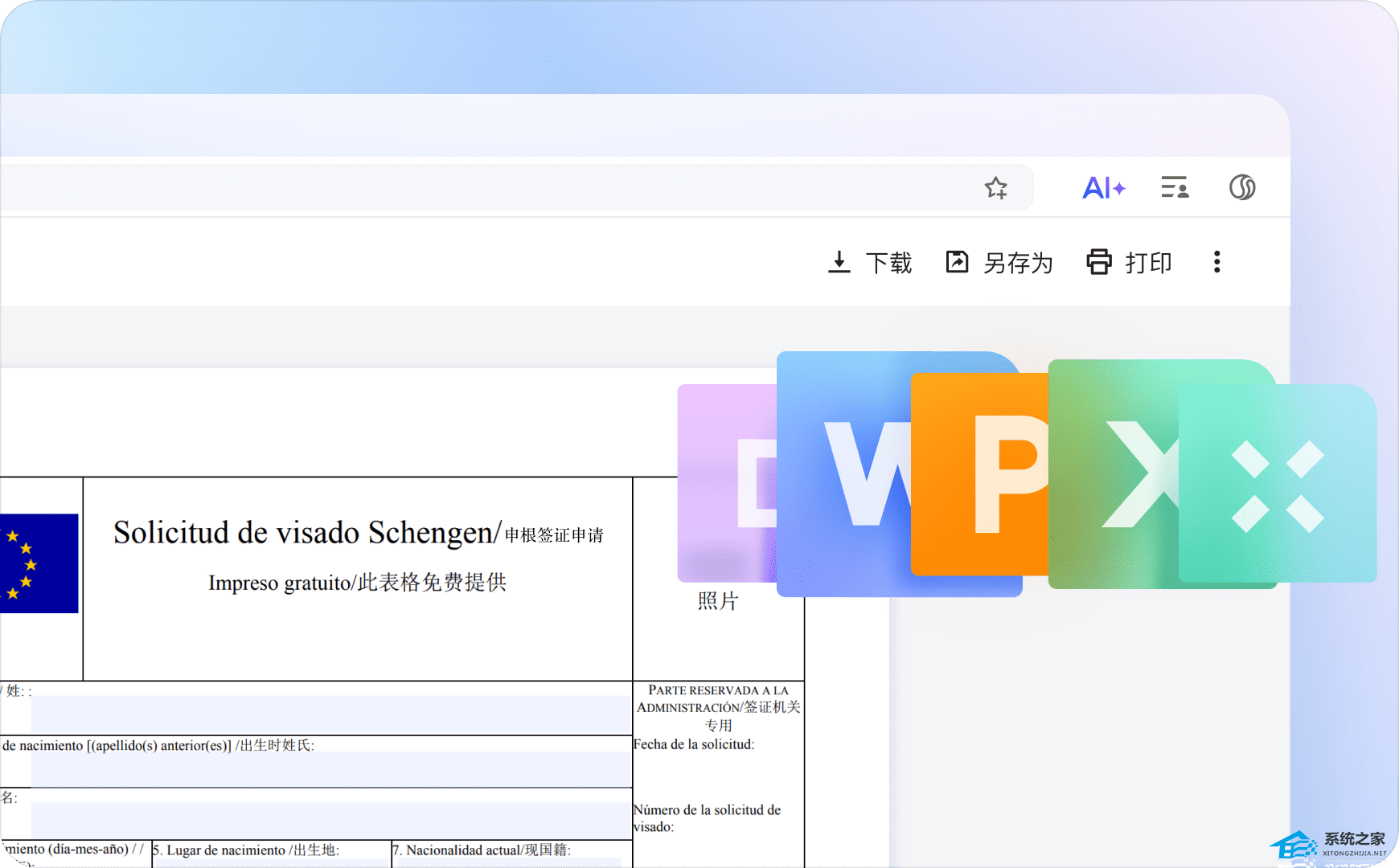Click 'Fecha de la solicitud:' text
The image size is (1399, 868).
[694, 744]
